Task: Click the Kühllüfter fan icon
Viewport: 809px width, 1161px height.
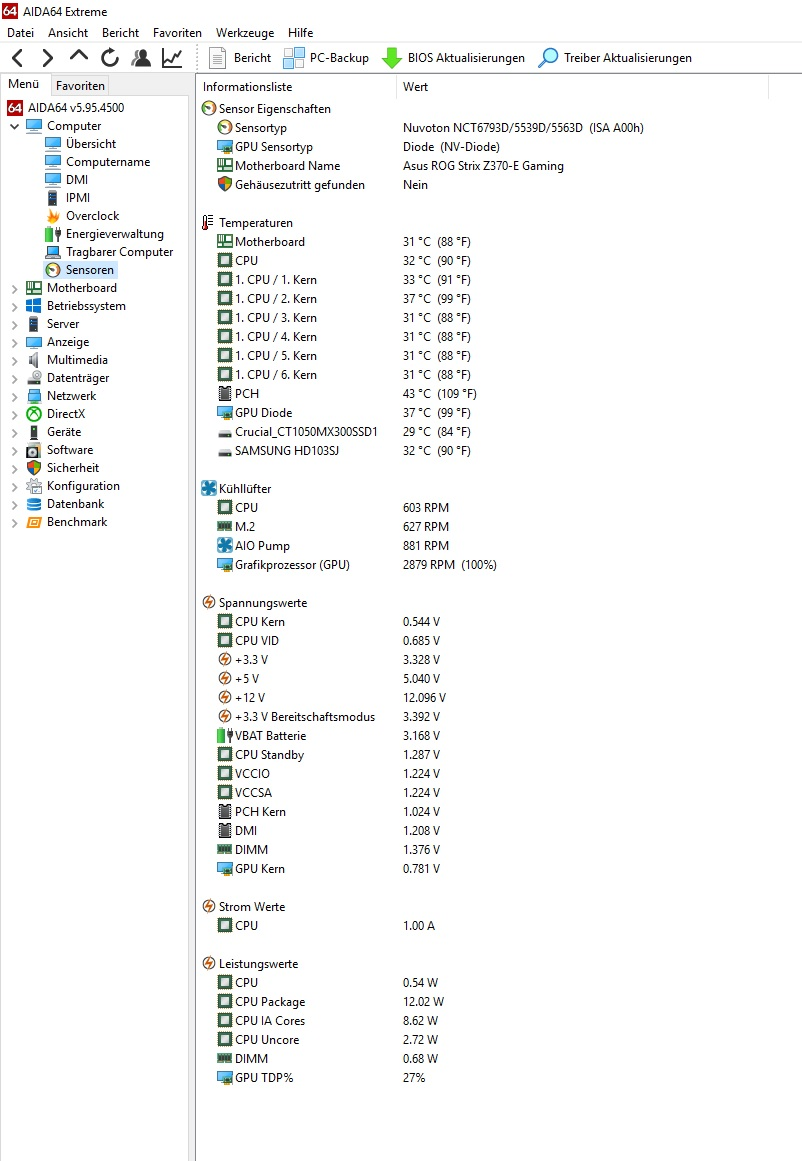Action: [209, 488]
